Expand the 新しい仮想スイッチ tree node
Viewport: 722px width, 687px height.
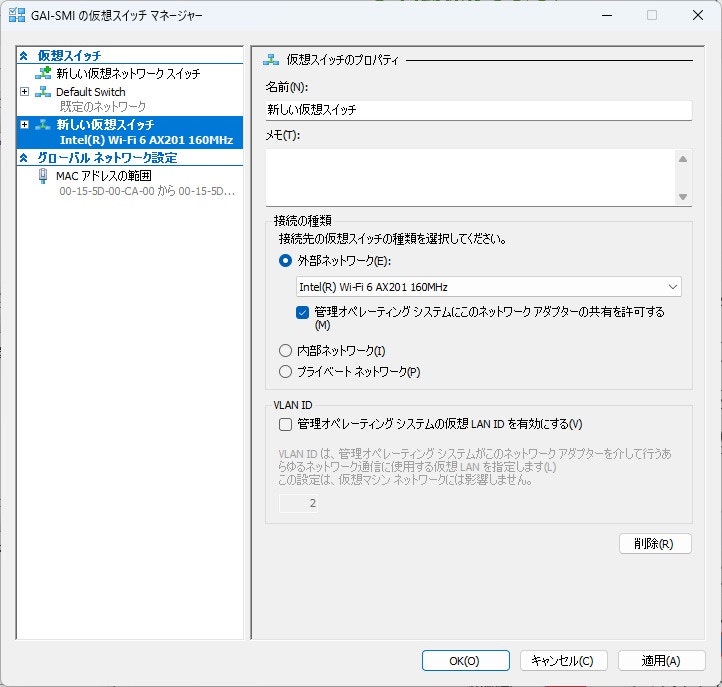coord(24,124)
